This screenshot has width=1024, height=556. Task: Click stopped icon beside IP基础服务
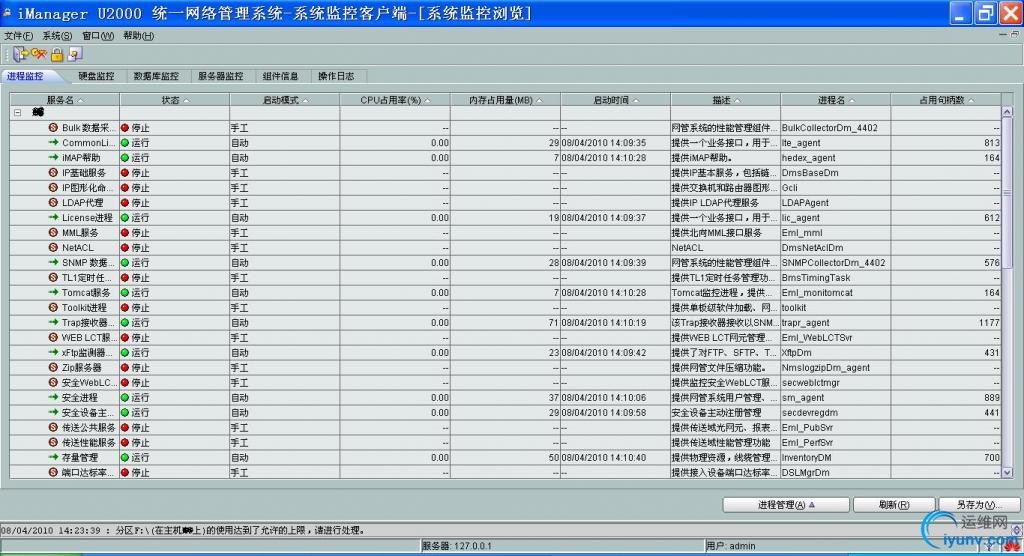[54, 172]
